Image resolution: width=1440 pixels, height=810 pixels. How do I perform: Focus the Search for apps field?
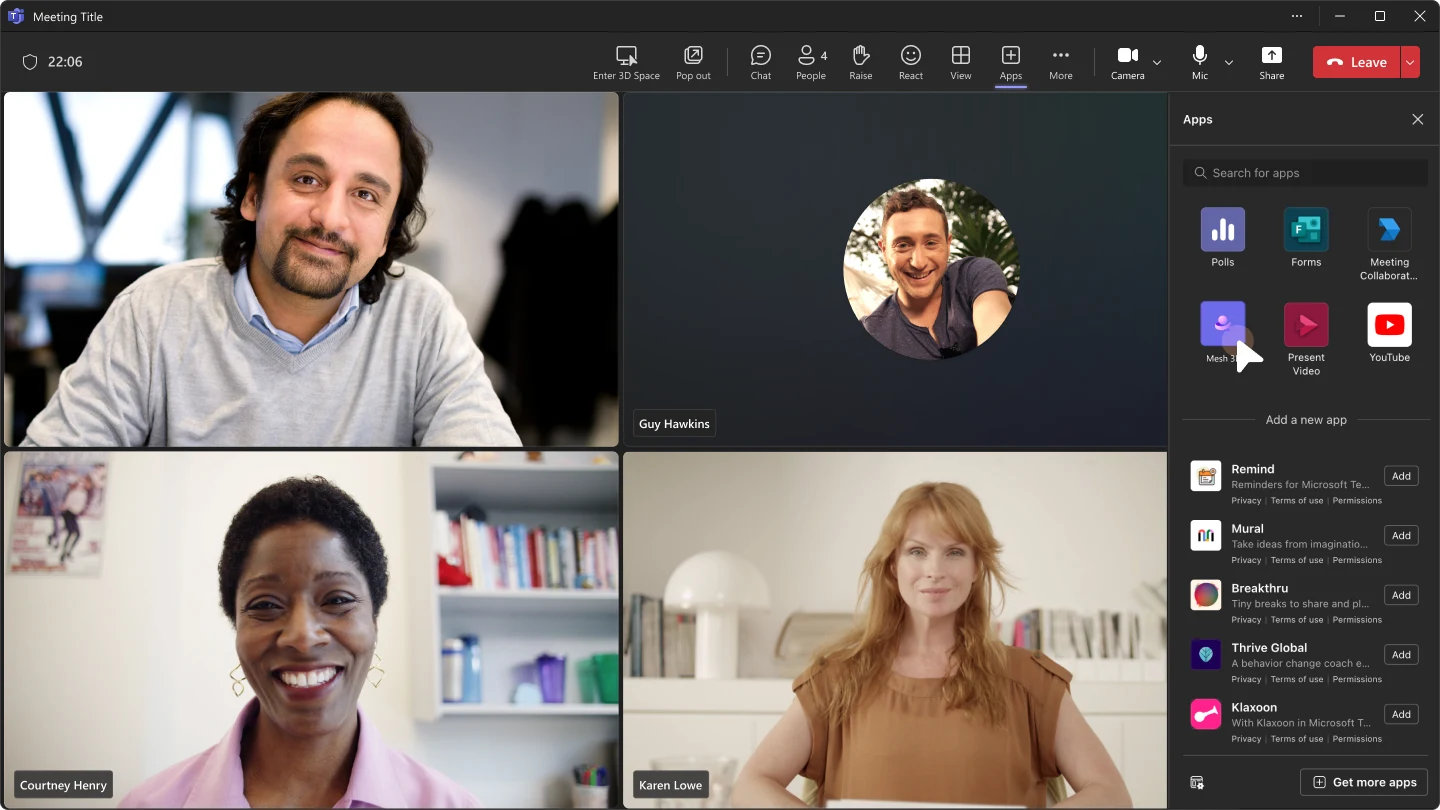click(1305, 173)
